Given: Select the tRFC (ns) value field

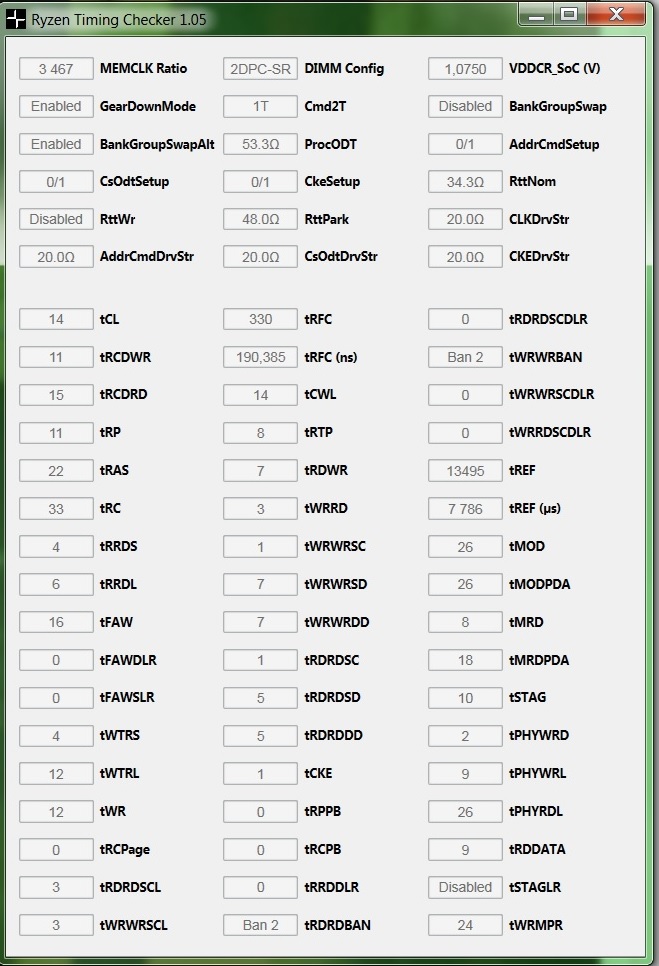Looking at the screenshot, I should (x=261, y=357).
